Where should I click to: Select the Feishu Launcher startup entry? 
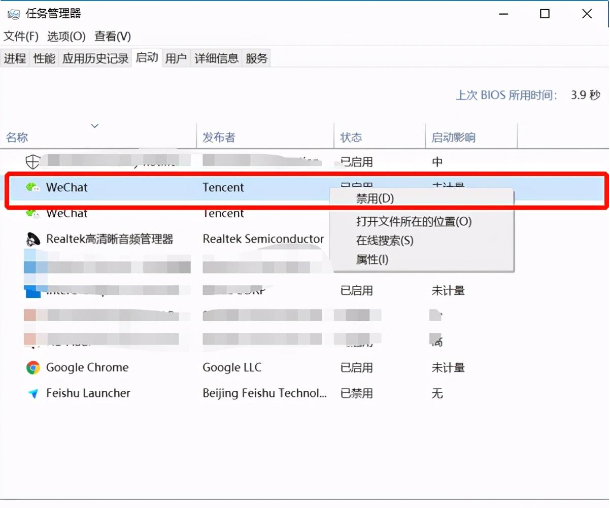[88, 393]
